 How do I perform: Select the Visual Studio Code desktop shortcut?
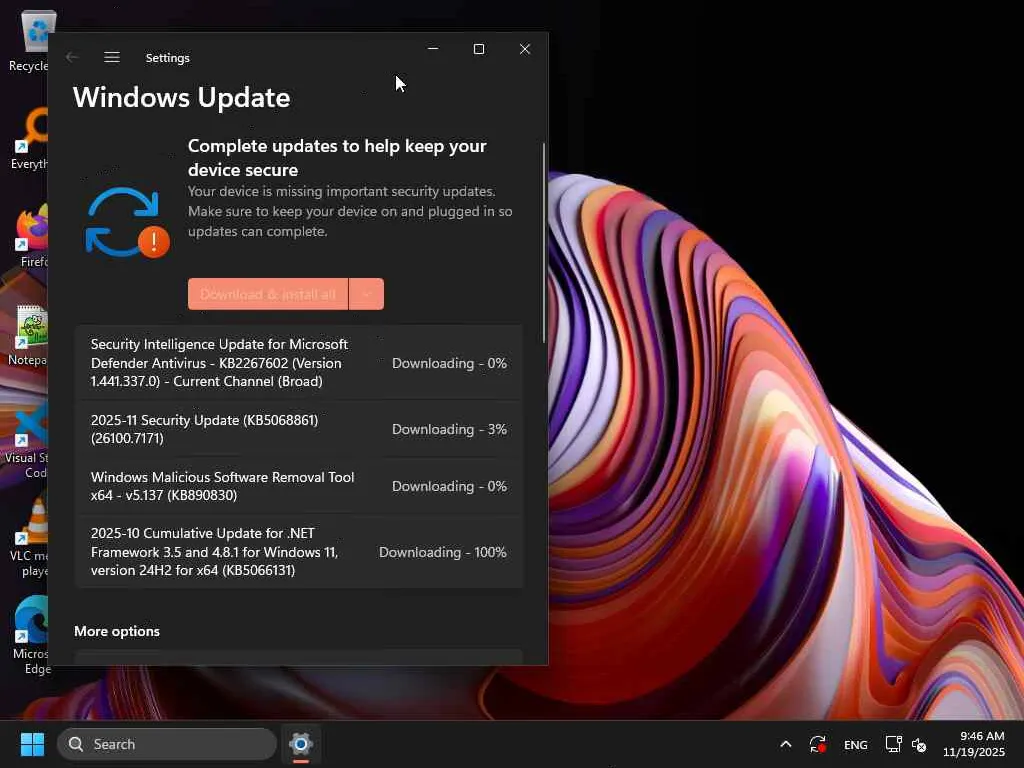tap(27, 441)
